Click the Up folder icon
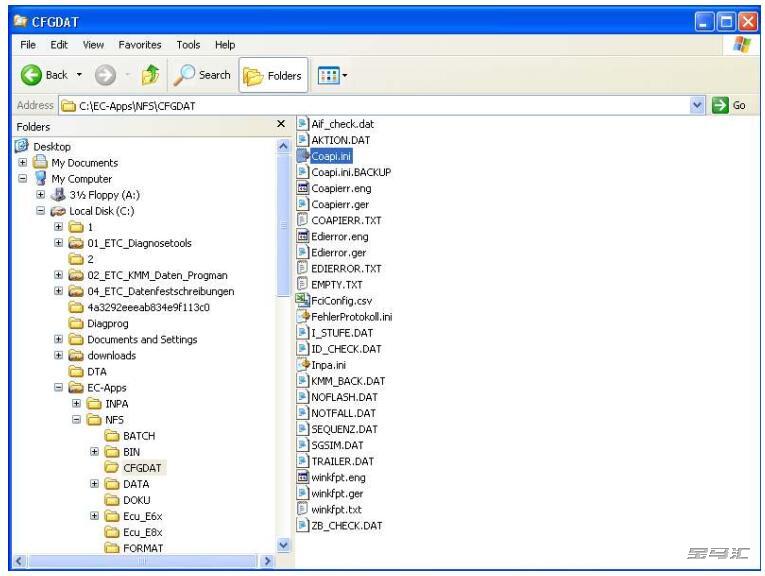The width and height of the screenshot is (765, 576). [150, 75]
